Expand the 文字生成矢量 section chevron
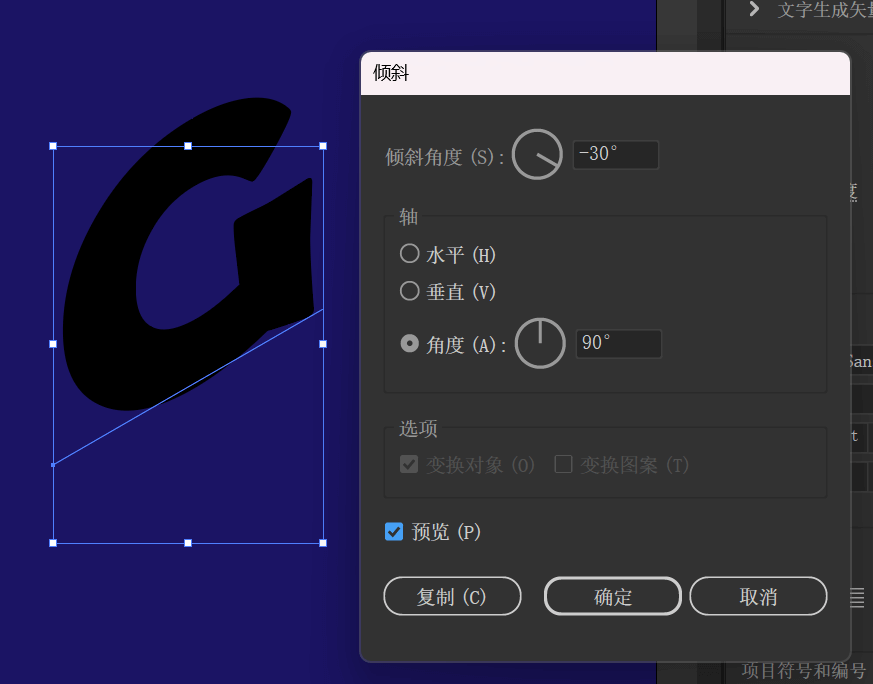The height and width of the screenshot is (684, 873). click(754, 9)
